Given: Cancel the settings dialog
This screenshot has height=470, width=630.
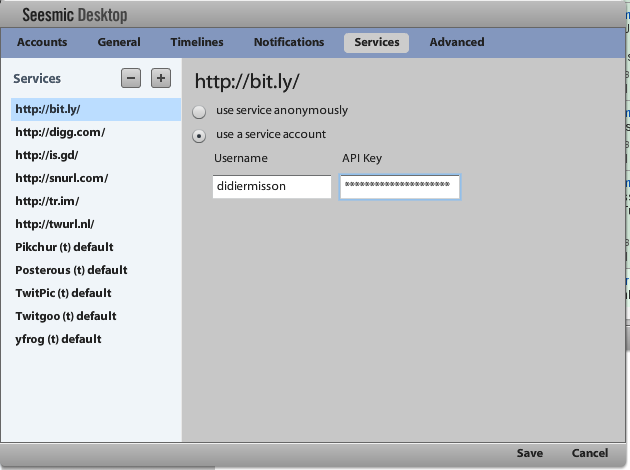Looking at the screenshot, I should 590,453.
